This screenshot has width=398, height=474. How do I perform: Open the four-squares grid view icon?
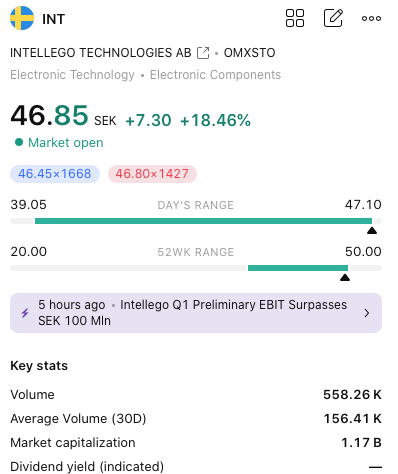(x=295, y=18)
